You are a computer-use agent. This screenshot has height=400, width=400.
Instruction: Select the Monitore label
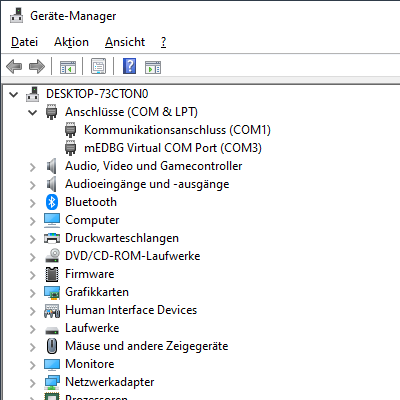click(x=90, y=364)
